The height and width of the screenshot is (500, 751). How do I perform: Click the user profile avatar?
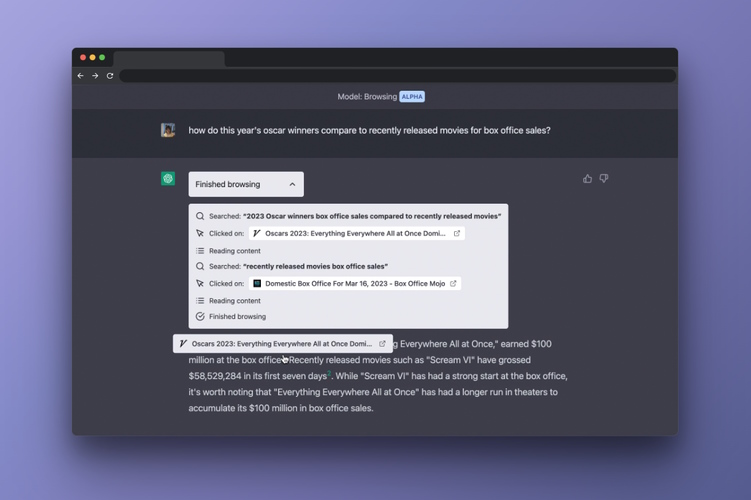click(168, 130)
